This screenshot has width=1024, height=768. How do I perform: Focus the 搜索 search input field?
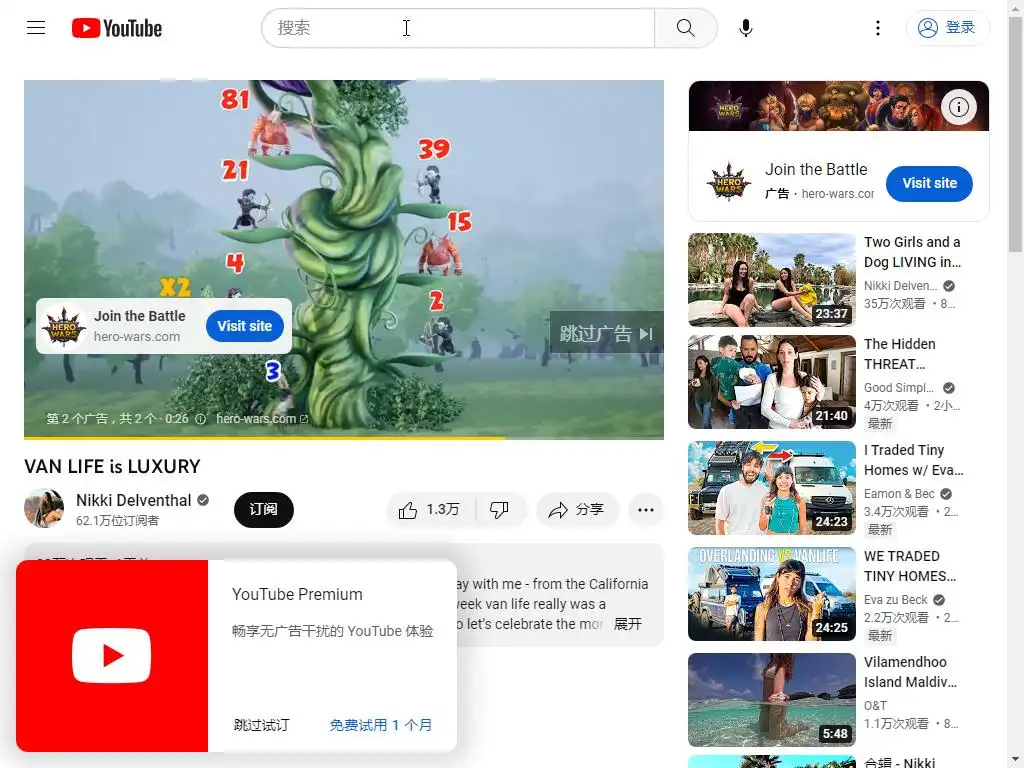(x=458, y=28)
